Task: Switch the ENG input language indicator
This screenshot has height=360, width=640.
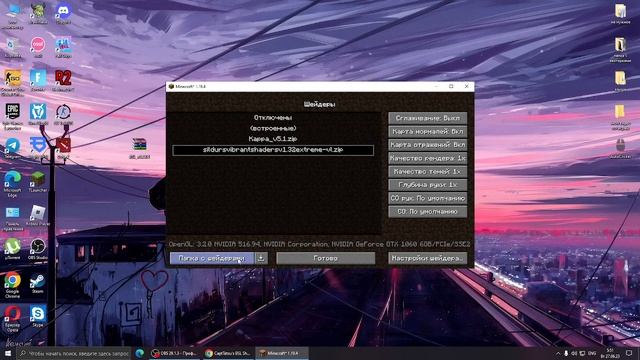Action: coord(592,353)
